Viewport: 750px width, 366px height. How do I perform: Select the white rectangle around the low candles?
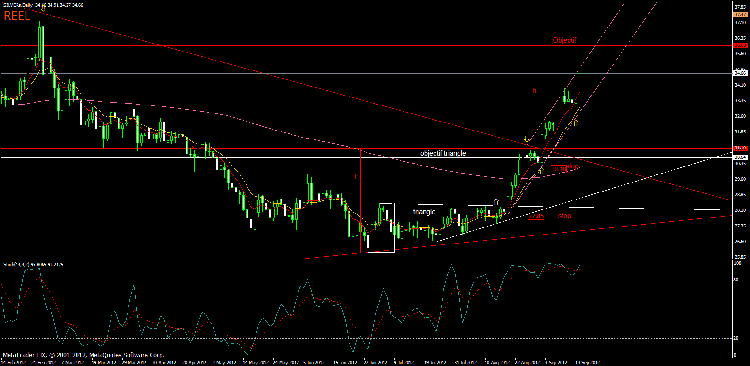(x=381, y=228)
